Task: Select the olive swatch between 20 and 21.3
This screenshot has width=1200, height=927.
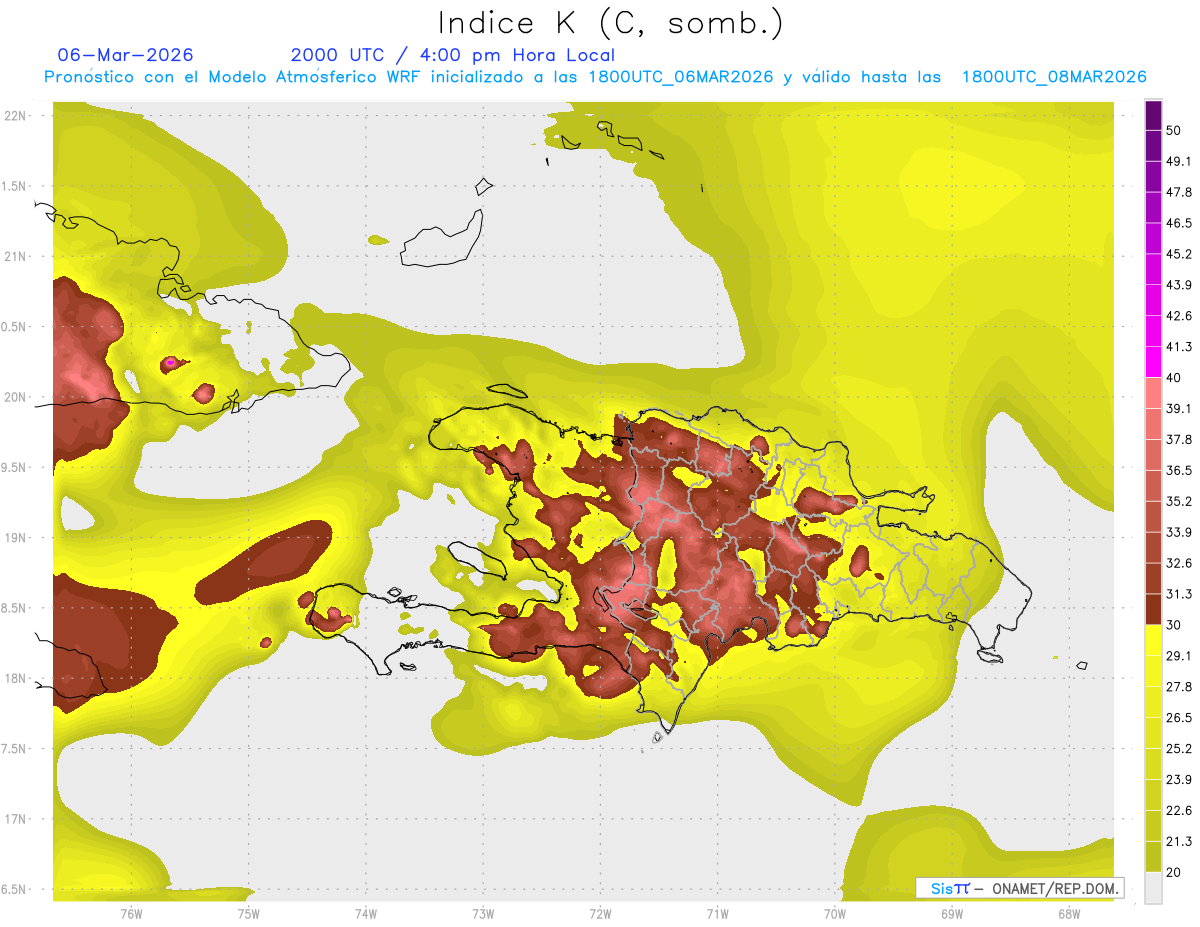Action: tap(1154, 856)
